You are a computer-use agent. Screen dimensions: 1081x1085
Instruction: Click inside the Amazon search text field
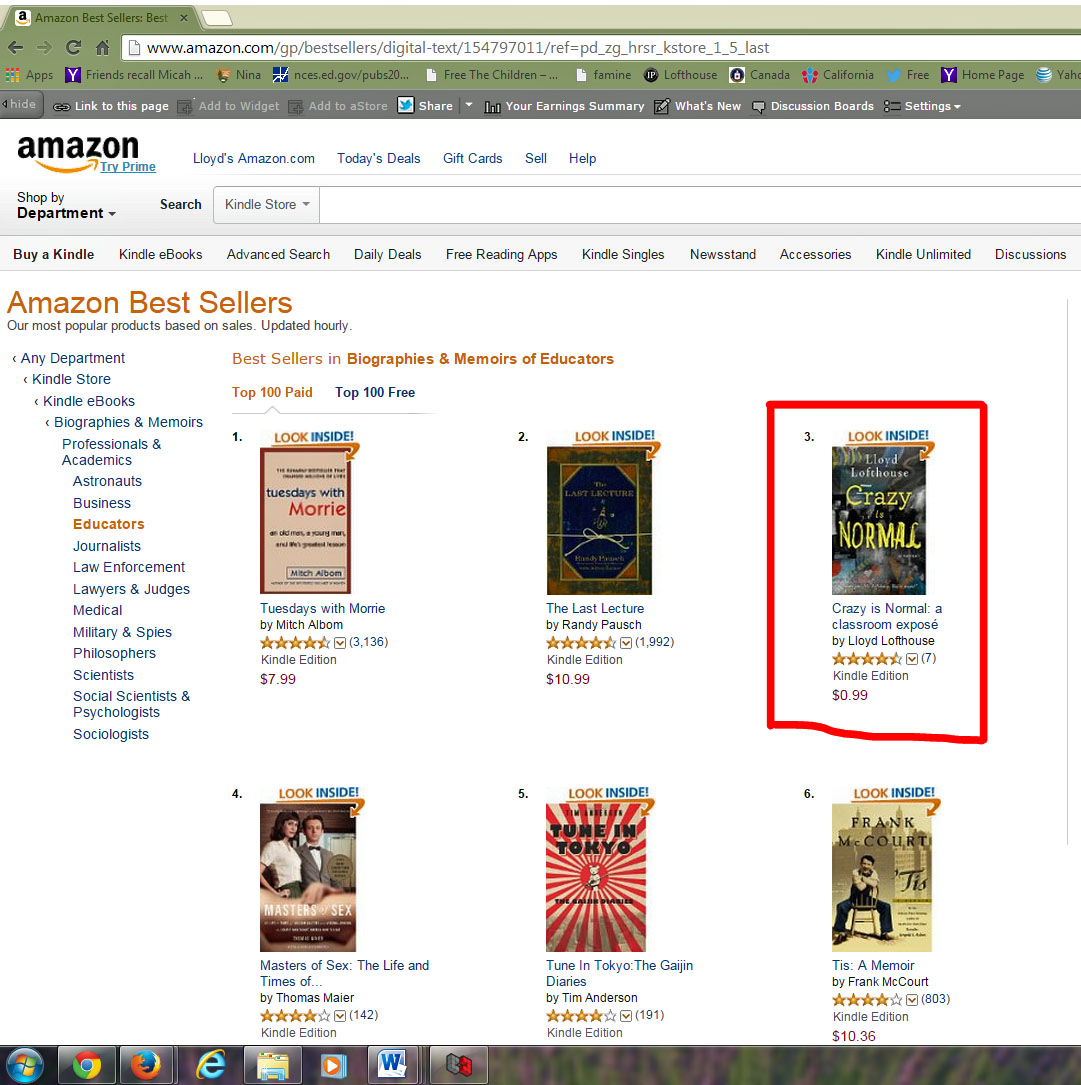(x=700, y=205)
